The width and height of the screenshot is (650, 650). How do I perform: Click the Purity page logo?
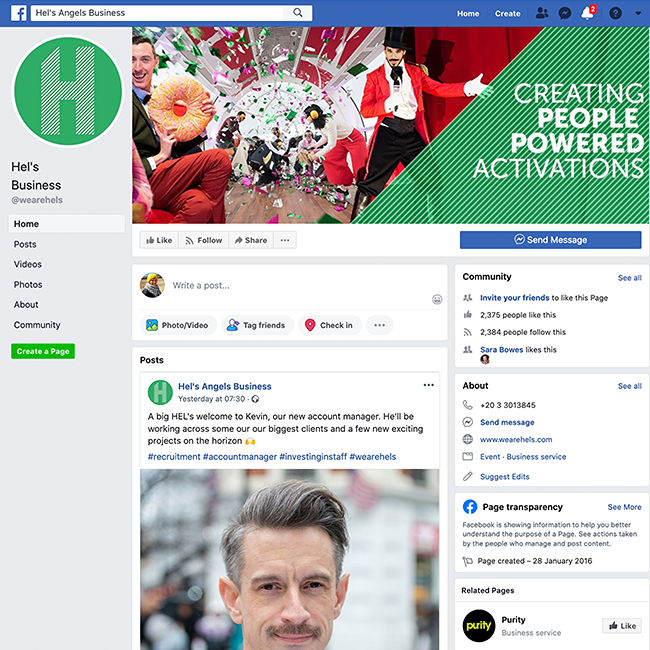click(x=479, y=626)
